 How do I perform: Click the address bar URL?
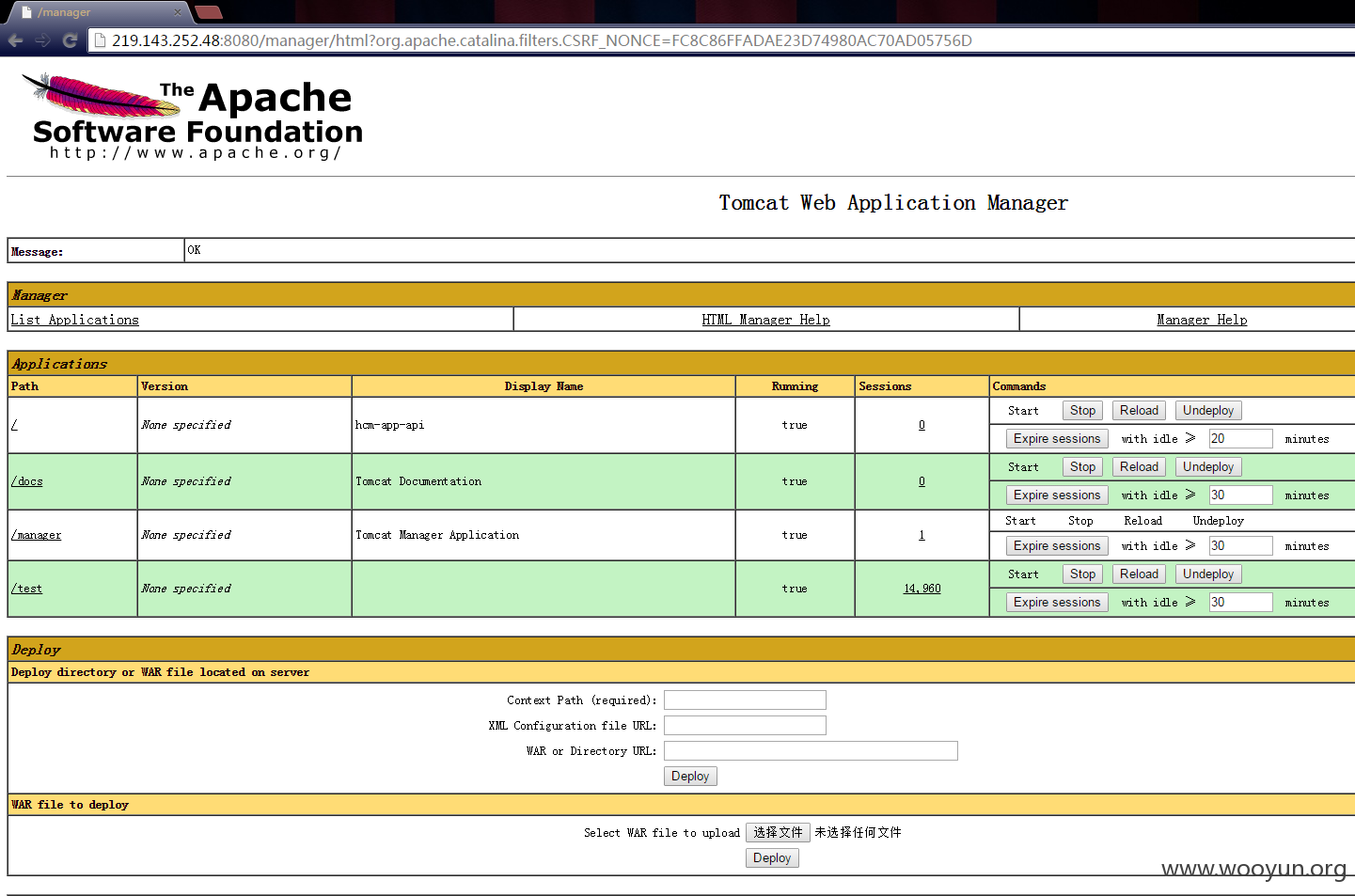pyautogui.click(x=542, y=40)
